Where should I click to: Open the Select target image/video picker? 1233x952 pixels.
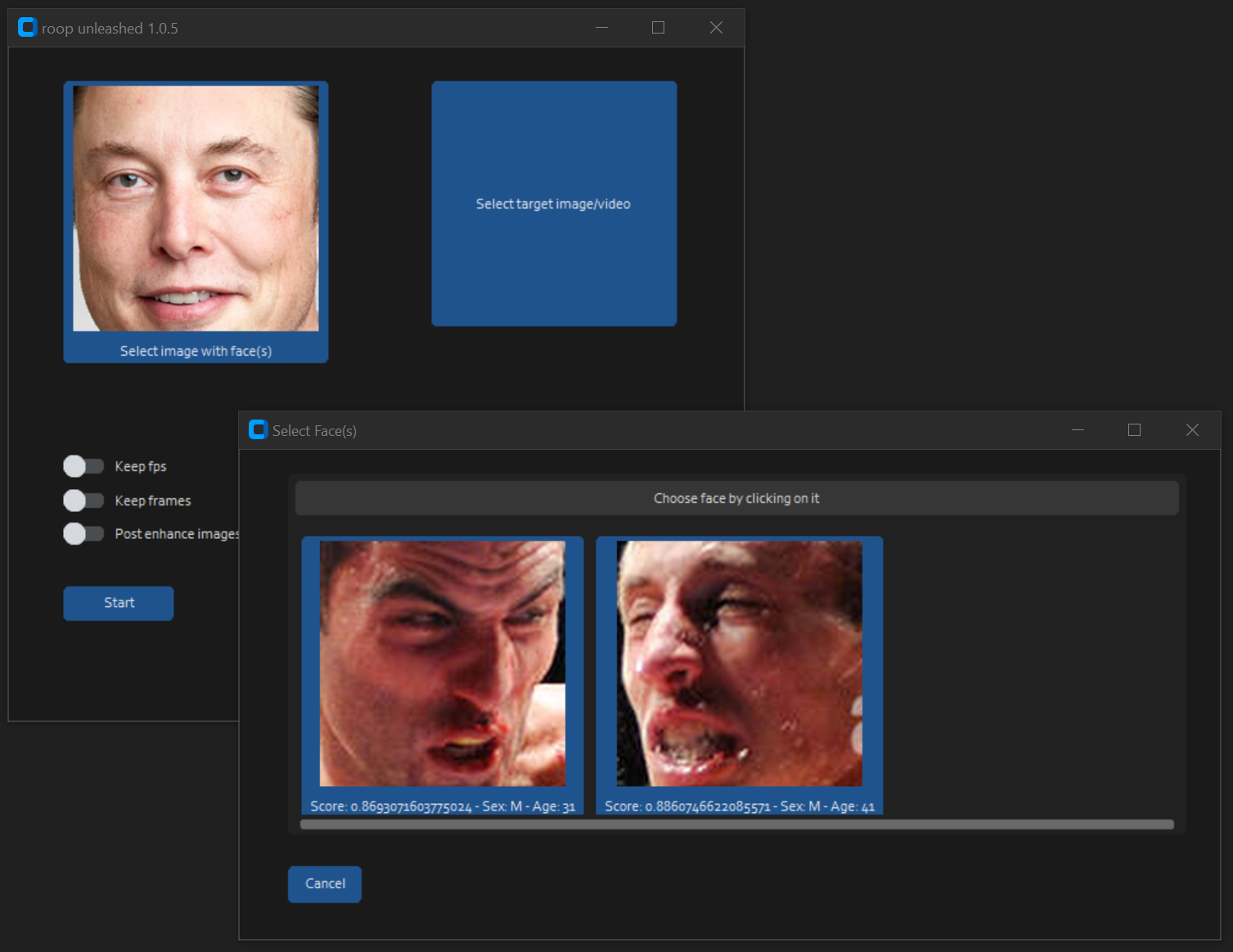tap(554, 203)
